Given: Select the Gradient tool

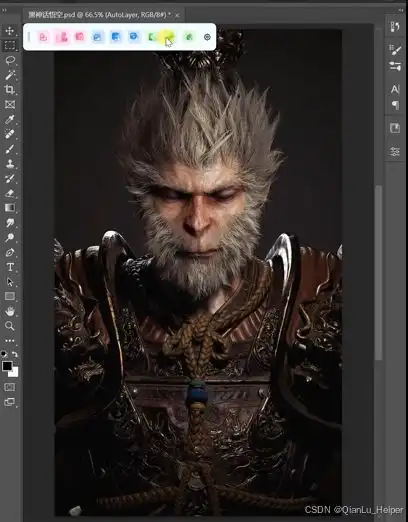Looking at the screenshot, I should point(10,208).
